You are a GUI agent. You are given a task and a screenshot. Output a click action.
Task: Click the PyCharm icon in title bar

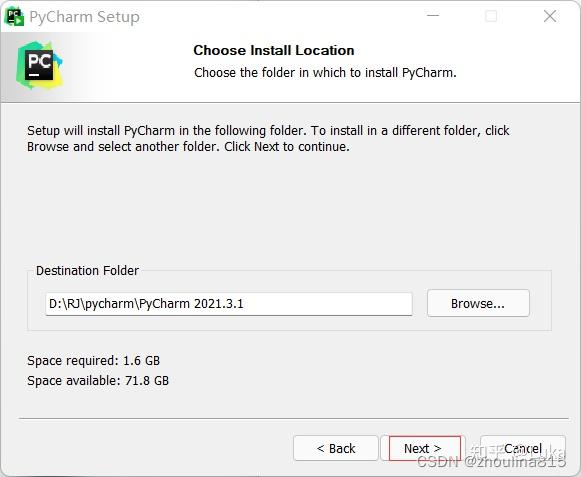(x=14, y=17)
